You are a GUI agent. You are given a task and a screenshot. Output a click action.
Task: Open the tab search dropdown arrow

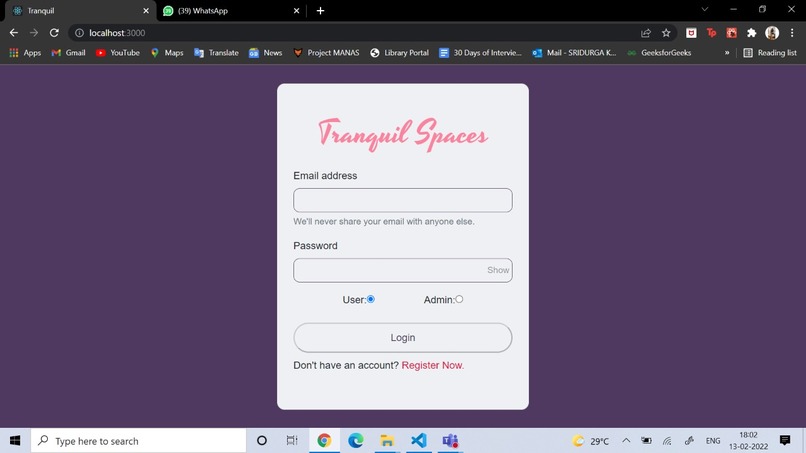(705, 9)
